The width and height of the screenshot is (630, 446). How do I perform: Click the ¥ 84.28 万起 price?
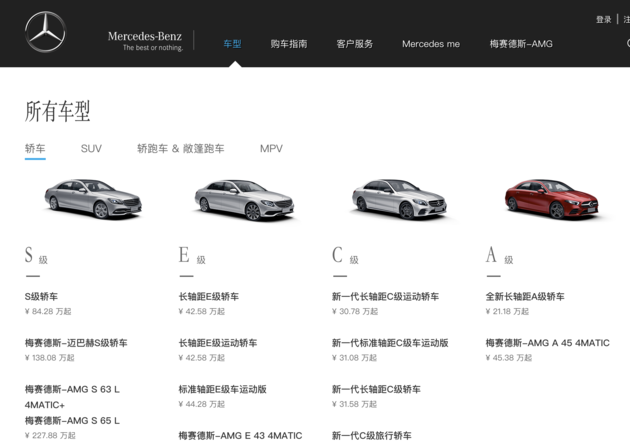pos(48,311)
